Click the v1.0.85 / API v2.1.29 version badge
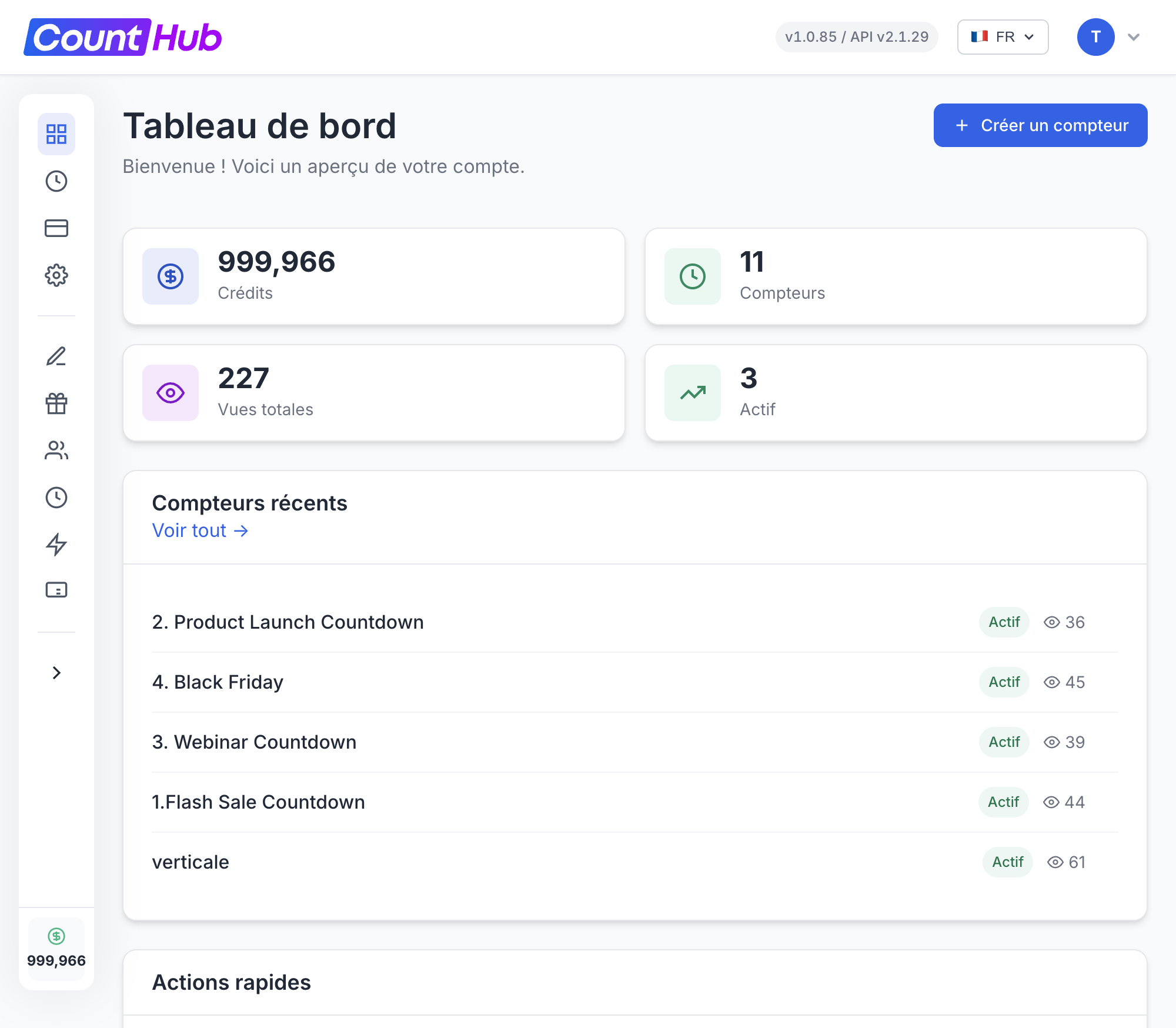The width and height of the screenshot is (1176, 1028). (857, 36)
